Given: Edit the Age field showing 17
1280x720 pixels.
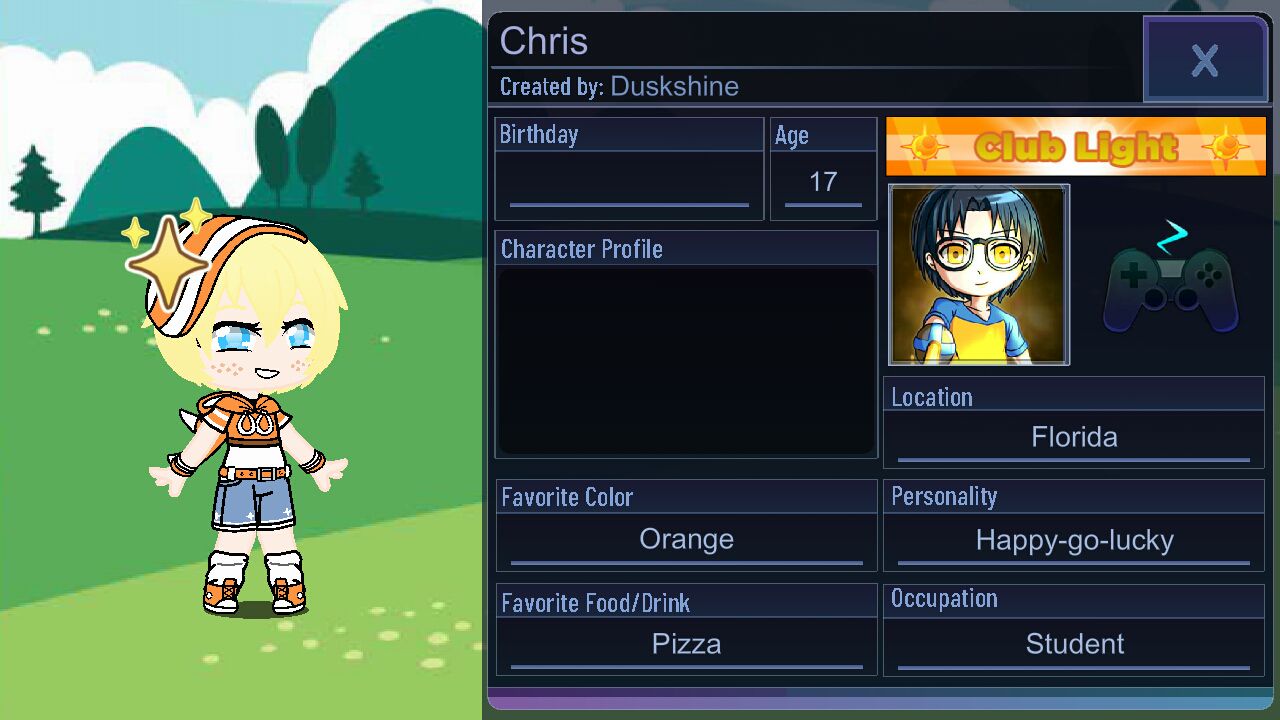Looking at the screenshot, I should pyautogui.click(x=823, y=185).
